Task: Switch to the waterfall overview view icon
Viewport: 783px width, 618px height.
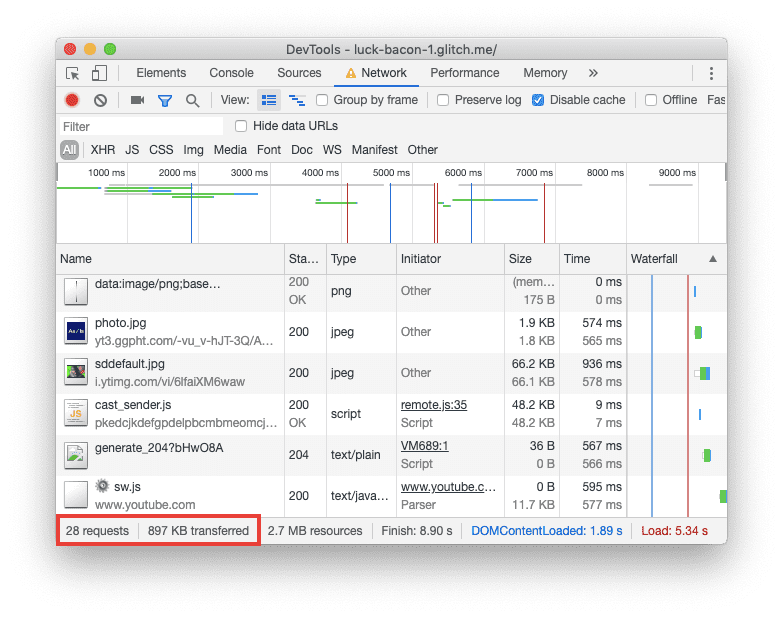Action: (297, 100)
